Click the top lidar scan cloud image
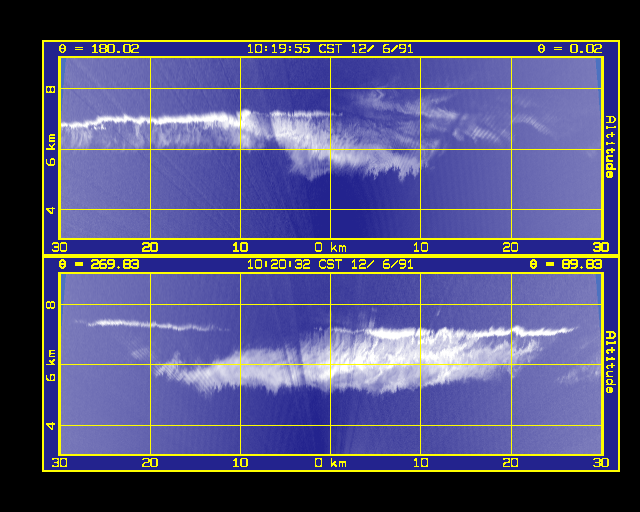The width and height of the screenshot is (640, 512). tap(331, 148)
